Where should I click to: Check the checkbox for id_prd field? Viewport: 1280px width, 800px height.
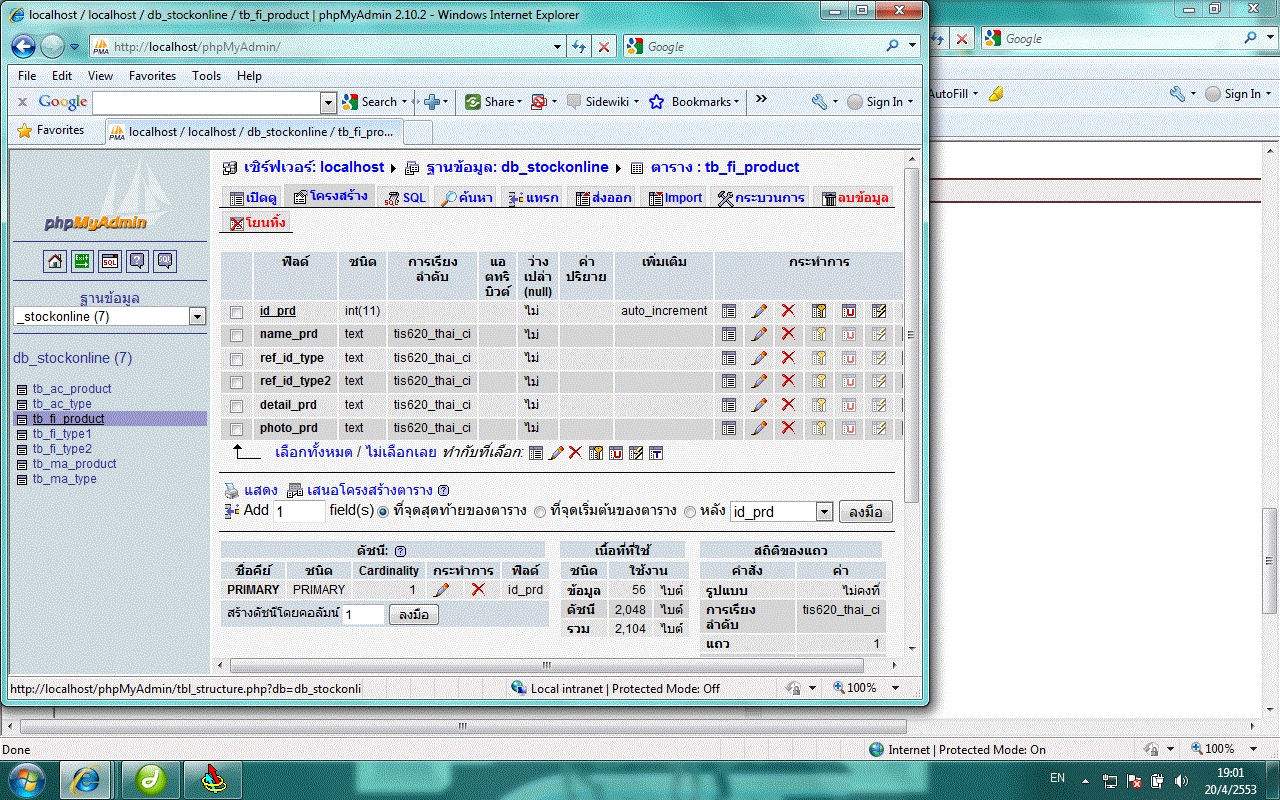[237, 312]
